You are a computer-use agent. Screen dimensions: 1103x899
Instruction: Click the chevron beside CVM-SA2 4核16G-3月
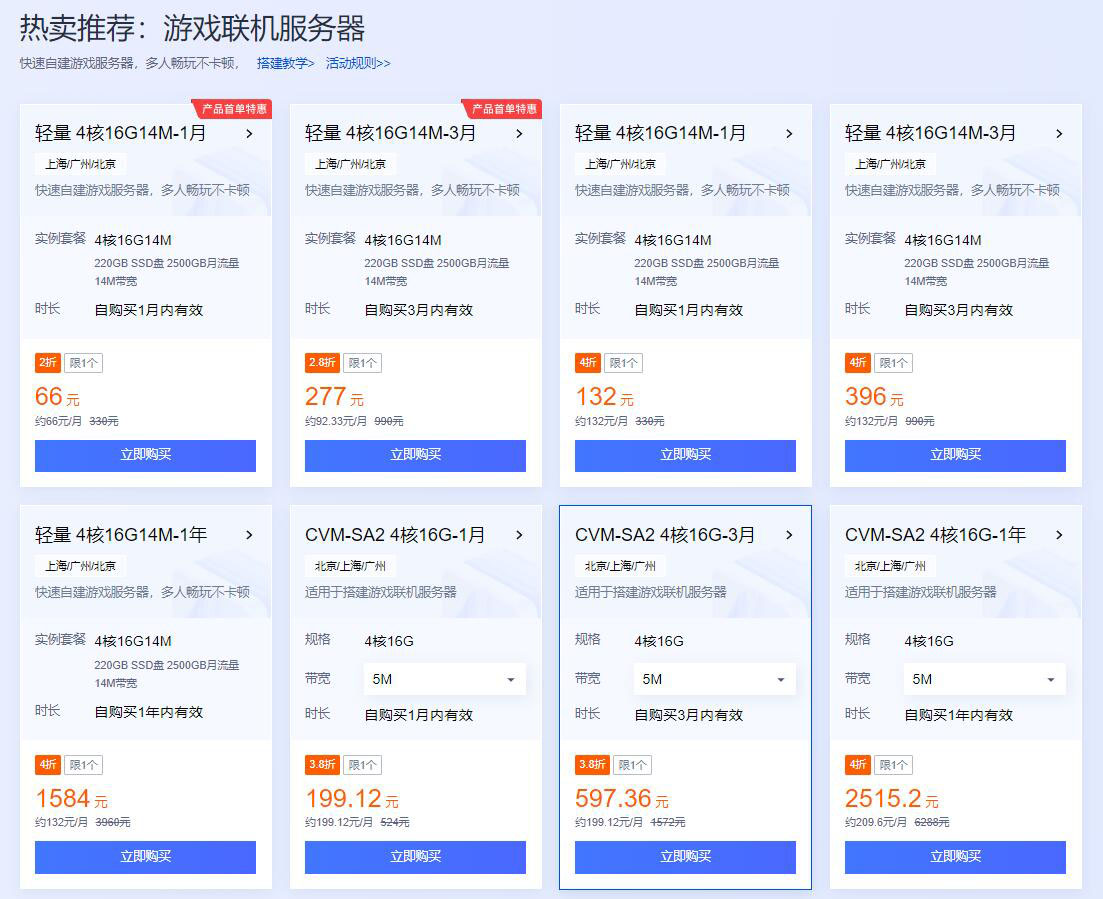click(789, 535)
